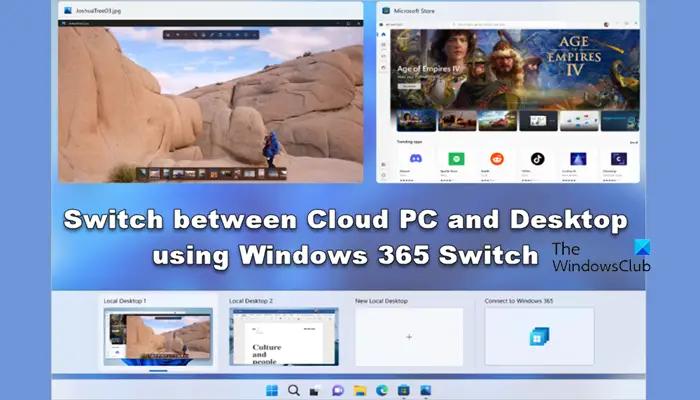Click the Task View taskbar icon
Image resolution: width=700 pixels, height=400 pixels.
pos(315,391)
